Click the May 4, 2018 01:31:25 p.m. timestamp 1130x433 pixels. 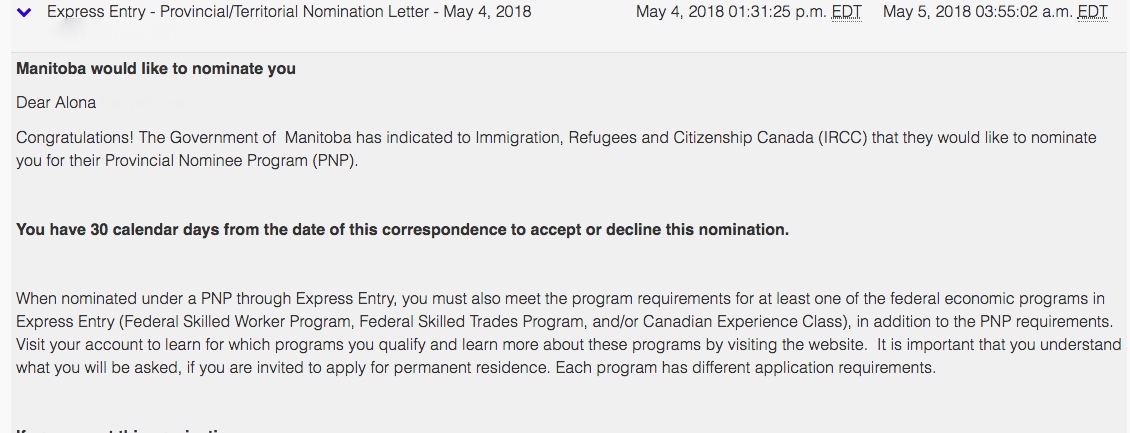pyautogui.click(x=733, y=12)
